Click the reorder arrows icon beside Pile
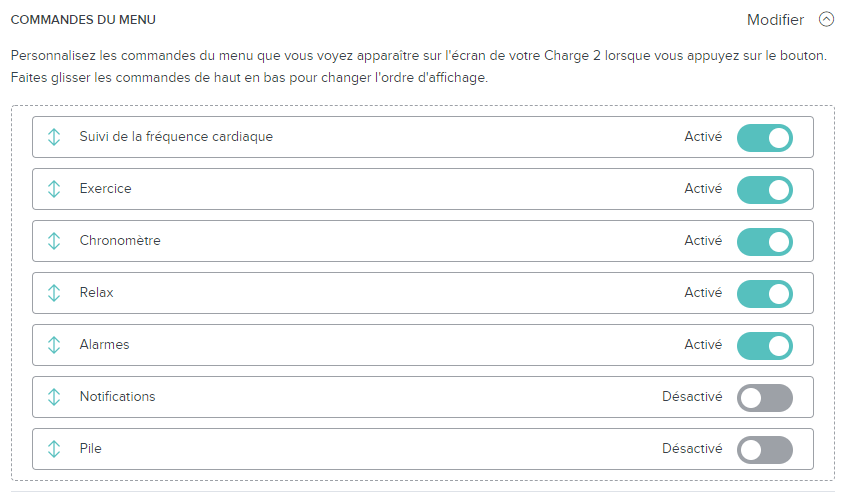The image size is (866, 497). pos(54,449)
